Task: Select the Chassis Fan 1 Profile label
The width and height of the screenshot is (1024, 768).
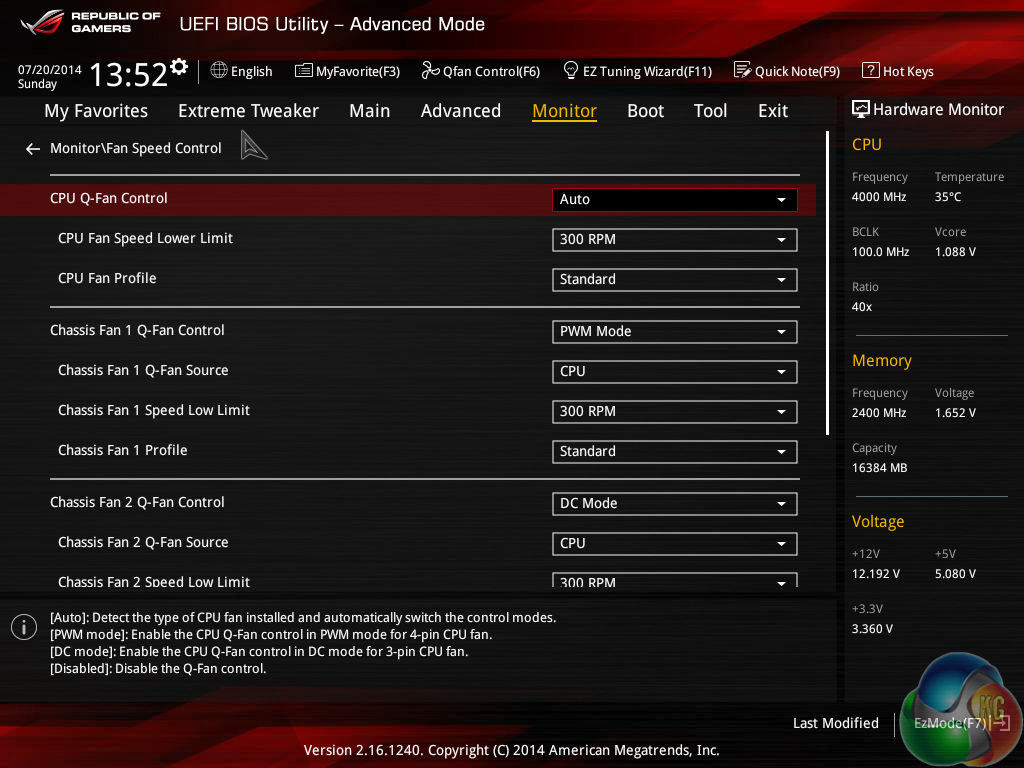Action: pos(123,450)
